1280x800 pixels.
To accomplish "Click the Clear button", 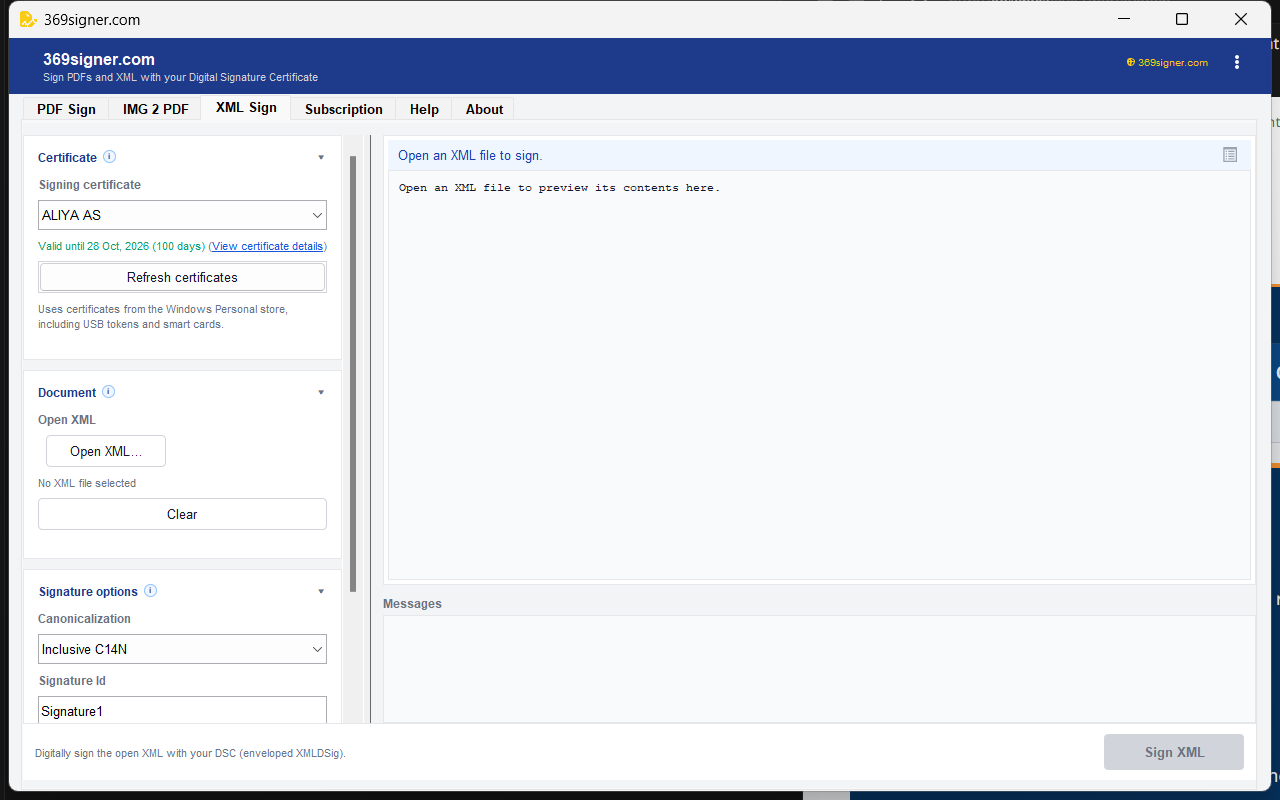I will pos(182,514).
